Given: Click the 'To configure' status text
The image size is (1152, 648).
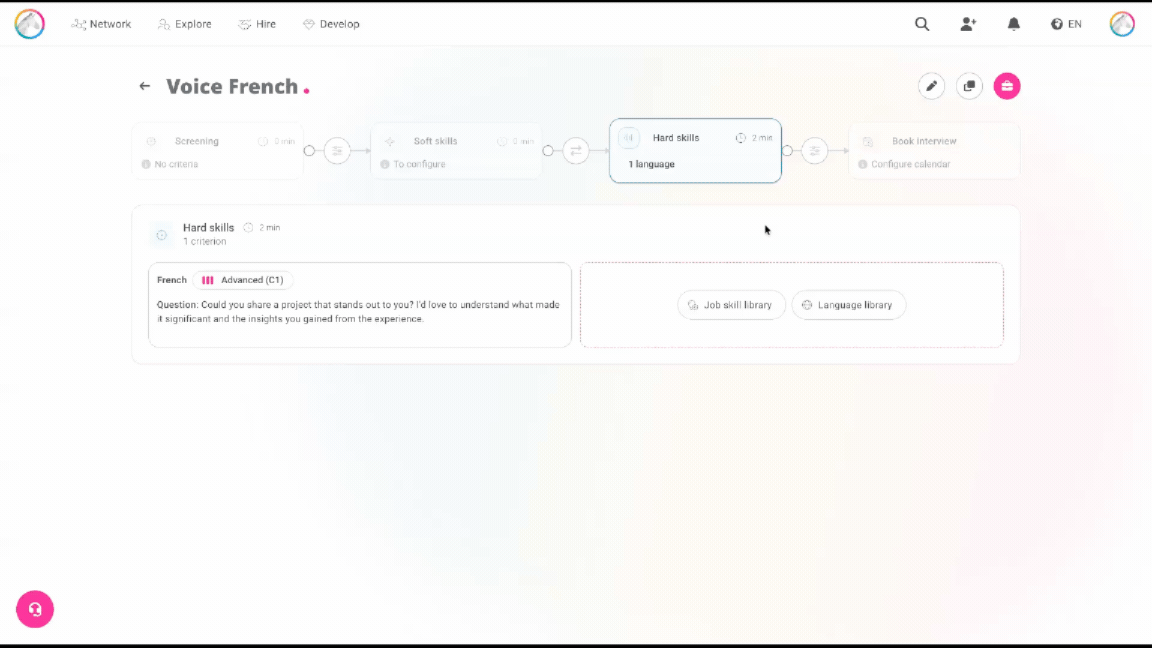Looking at the screenshot, I should (x=420, y=164).
